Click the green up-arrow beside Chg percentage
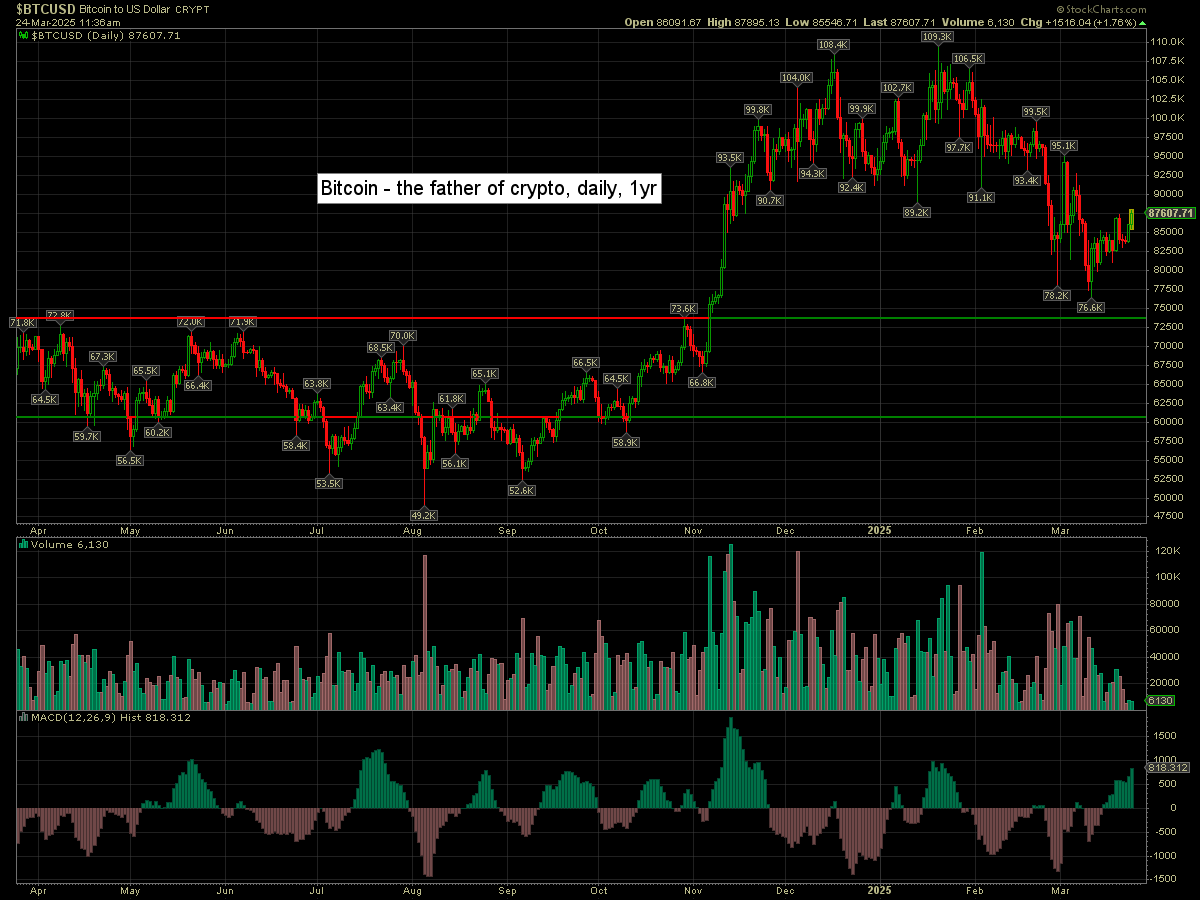This screenshot has height=900, width=1200. [x=1144, y=21]
